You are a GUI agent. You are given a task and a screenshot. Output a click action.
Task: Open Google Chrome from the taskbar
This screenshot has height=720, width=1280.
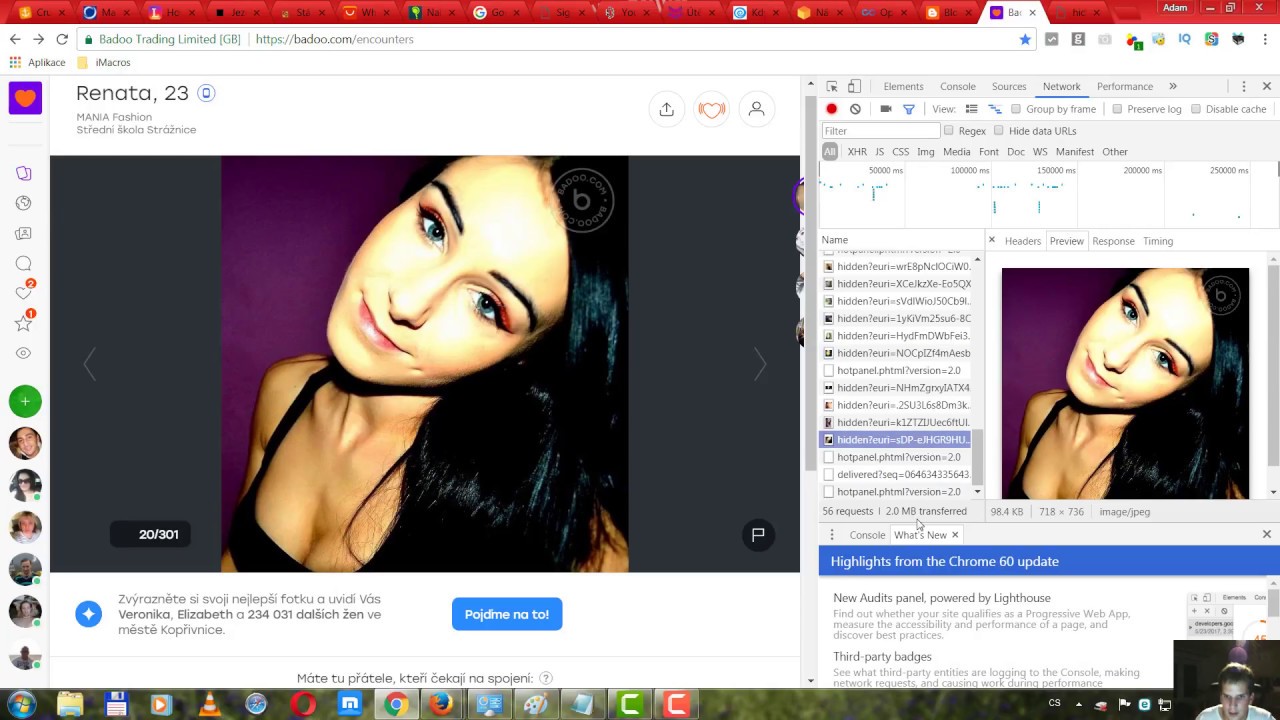tap(396, 704)
